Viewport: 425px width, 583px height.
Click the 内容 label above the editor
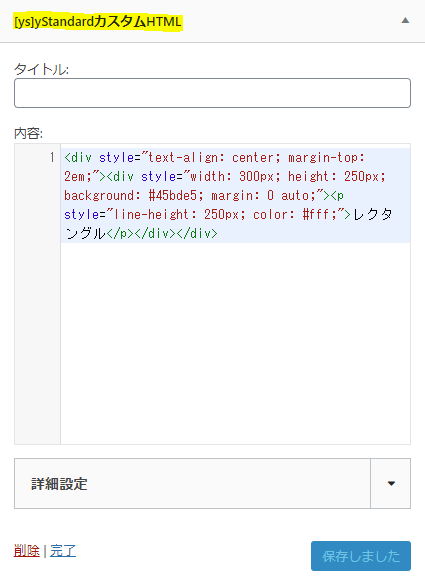[29, 133]
